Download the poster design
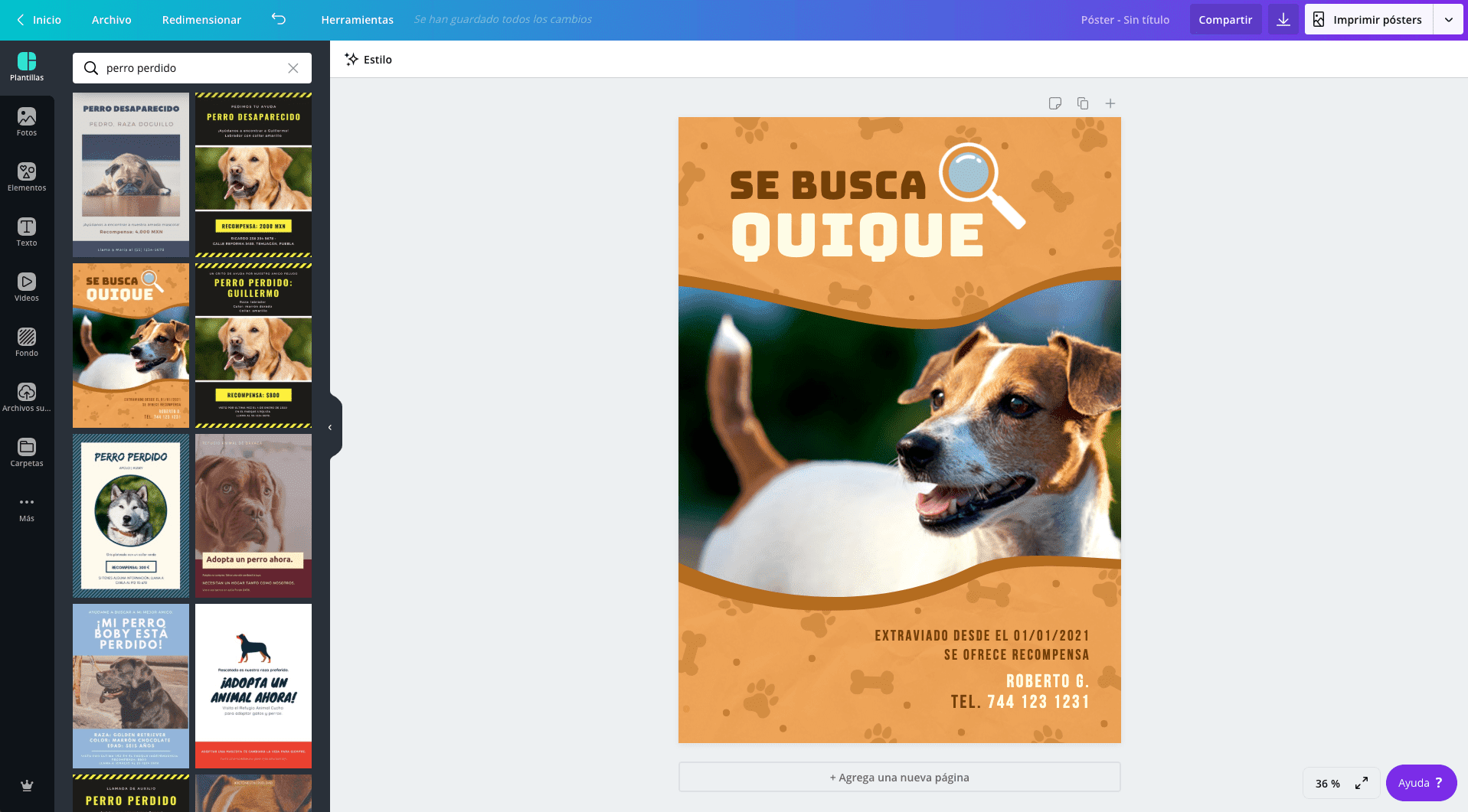This screenshot has height=812, width=1468. [x=1283, y=19]
